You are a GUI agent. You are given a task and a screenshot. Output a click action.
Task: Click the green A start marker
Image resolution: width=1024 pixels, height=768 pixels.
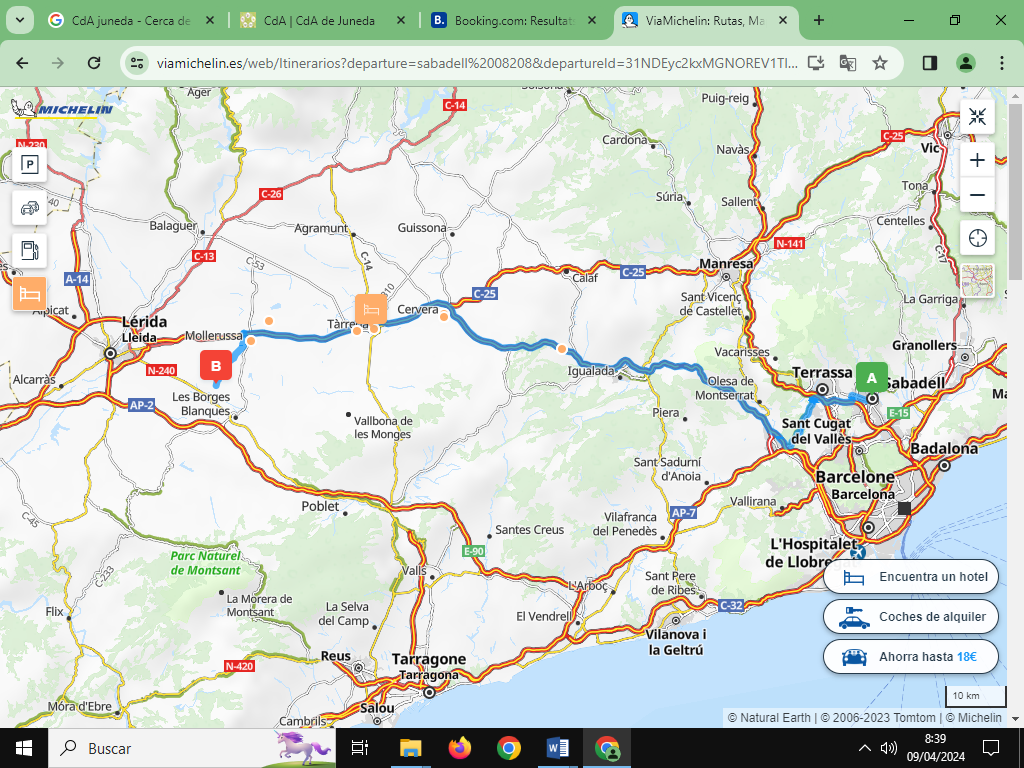pyautogui.click(x=871, y=378)
